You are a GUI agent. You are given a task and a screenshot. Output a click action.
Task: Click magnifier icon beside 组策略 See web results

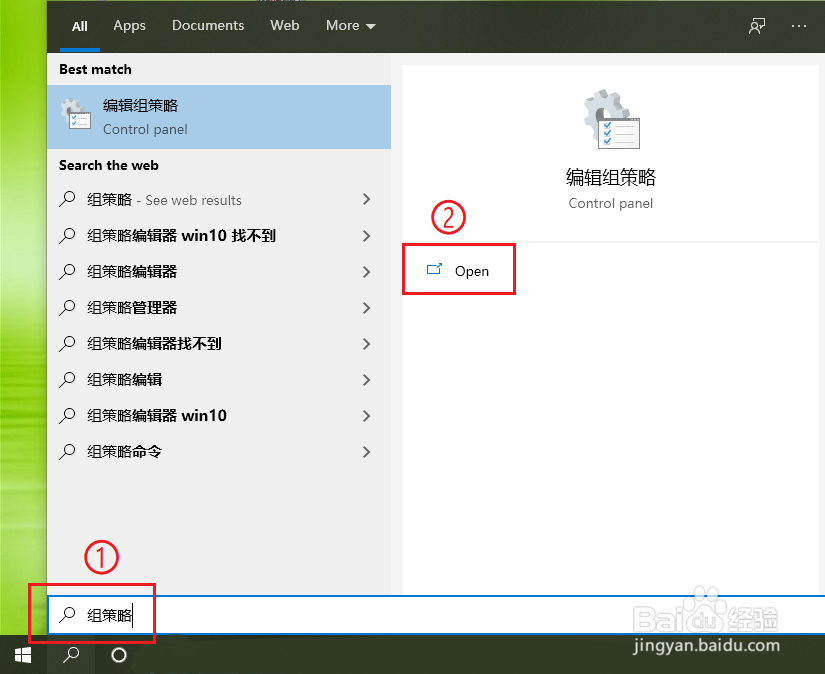pyautogui.click(x=67, y=199)
